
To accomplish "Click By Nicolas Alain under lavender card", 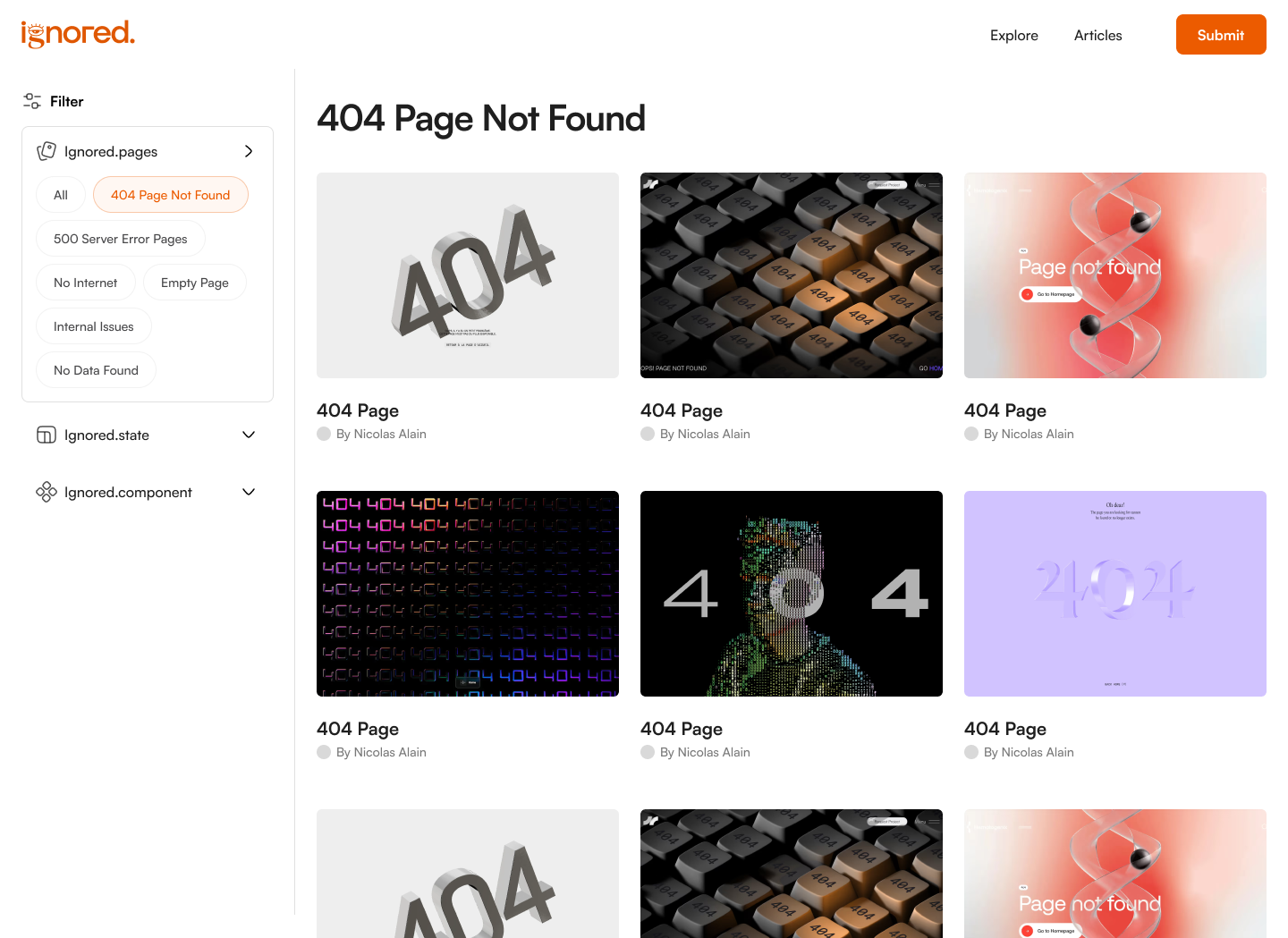I will 1029,752.
